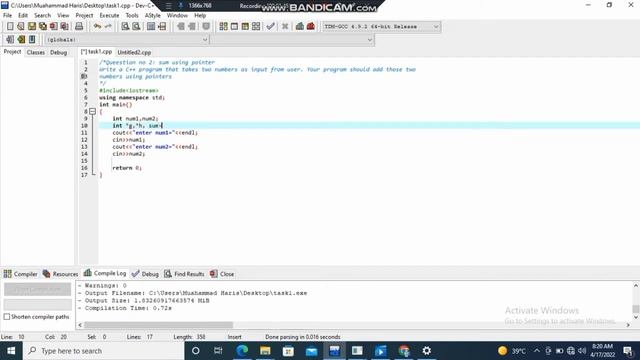Open the Find Results tab
Image resolution: width=640 pixels, height=360 pixels.
coord(184,274)
